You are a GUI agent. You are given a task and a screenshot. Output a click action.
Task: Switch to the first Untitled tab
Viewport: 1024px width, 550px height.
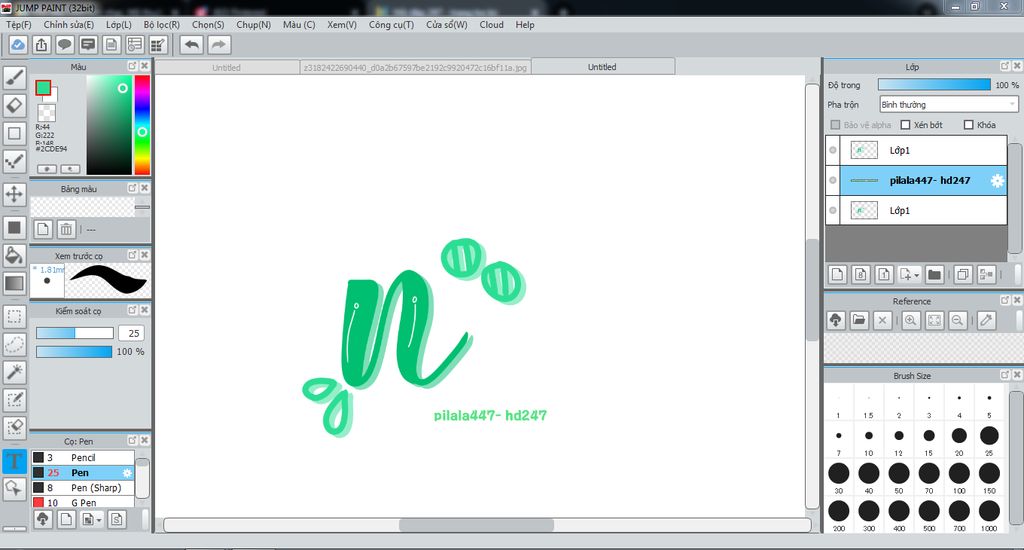[x=227, y=67]
